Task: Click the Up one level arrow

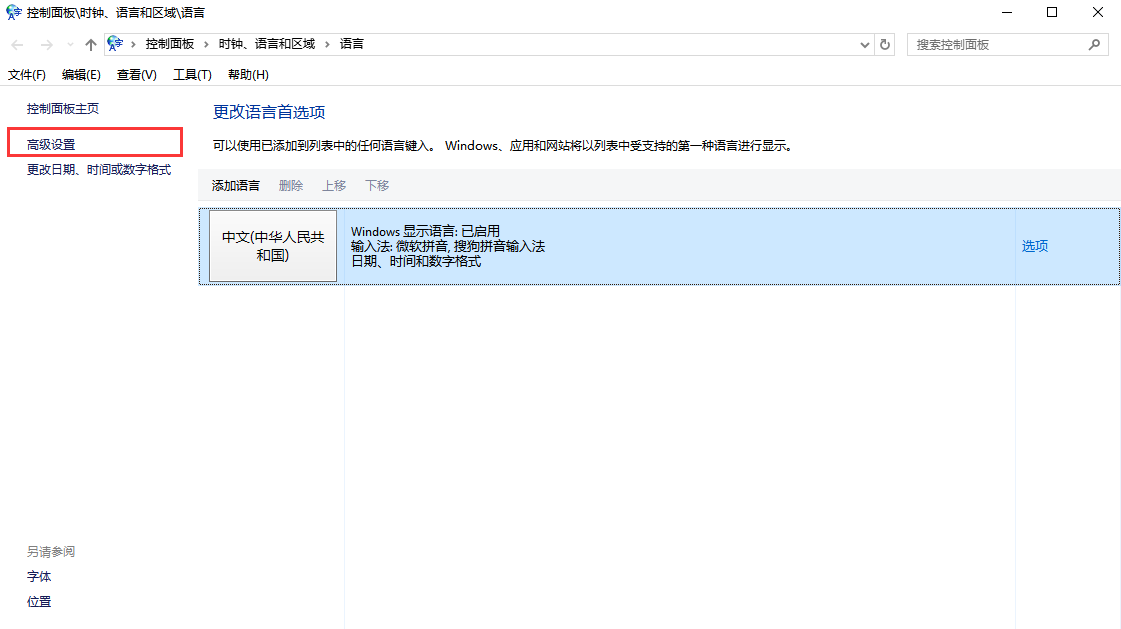Action: pyautogui.click(x=91, y=45)
